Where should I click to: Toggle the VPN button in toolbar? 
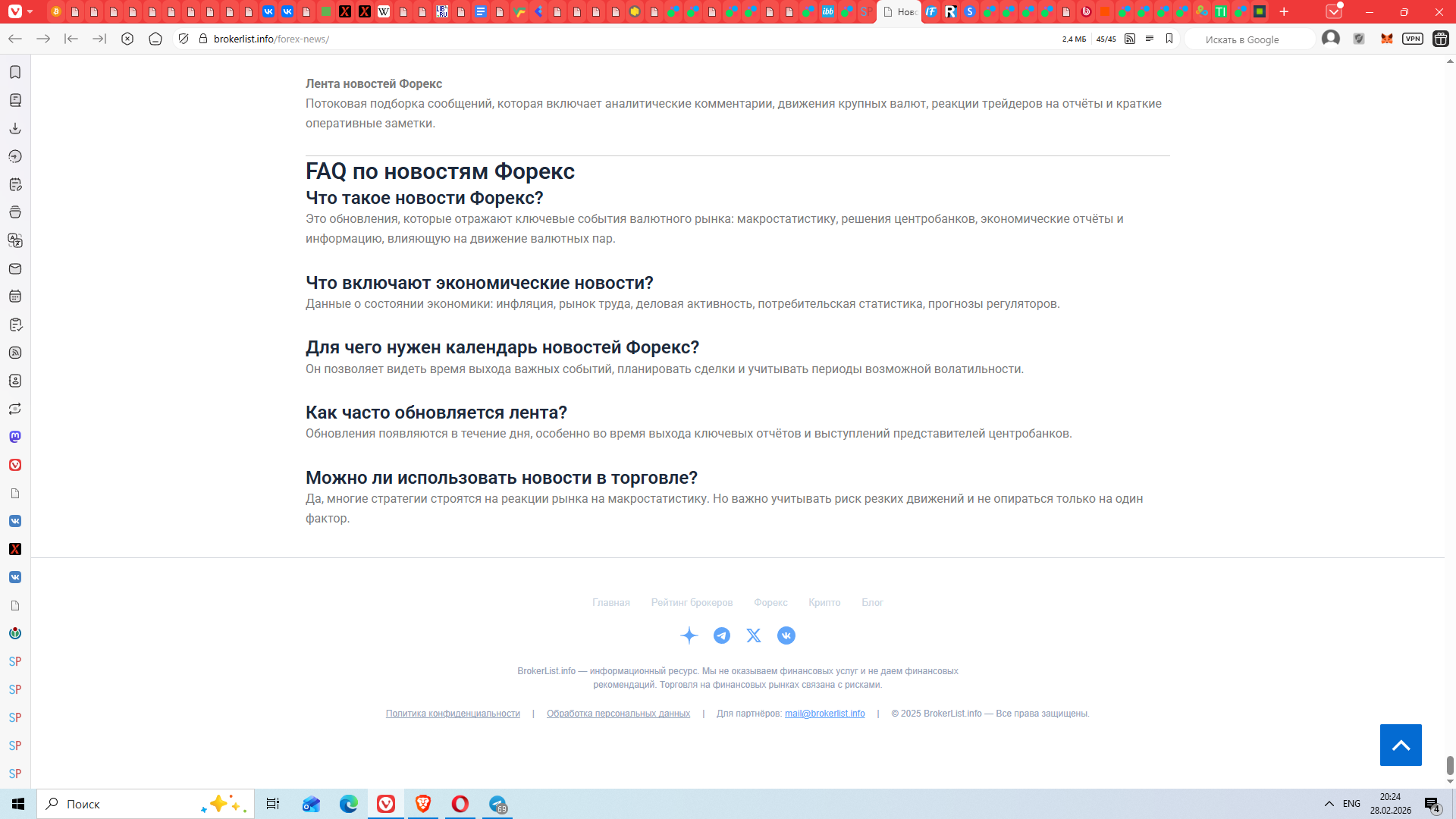(1412, 39)
